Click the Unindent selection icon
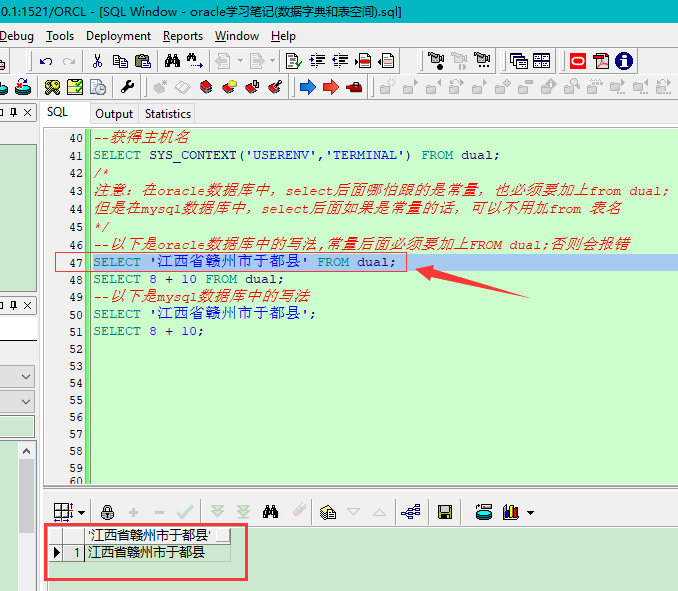This screenshot has width=678, height=591. click(x=340, y=61)
